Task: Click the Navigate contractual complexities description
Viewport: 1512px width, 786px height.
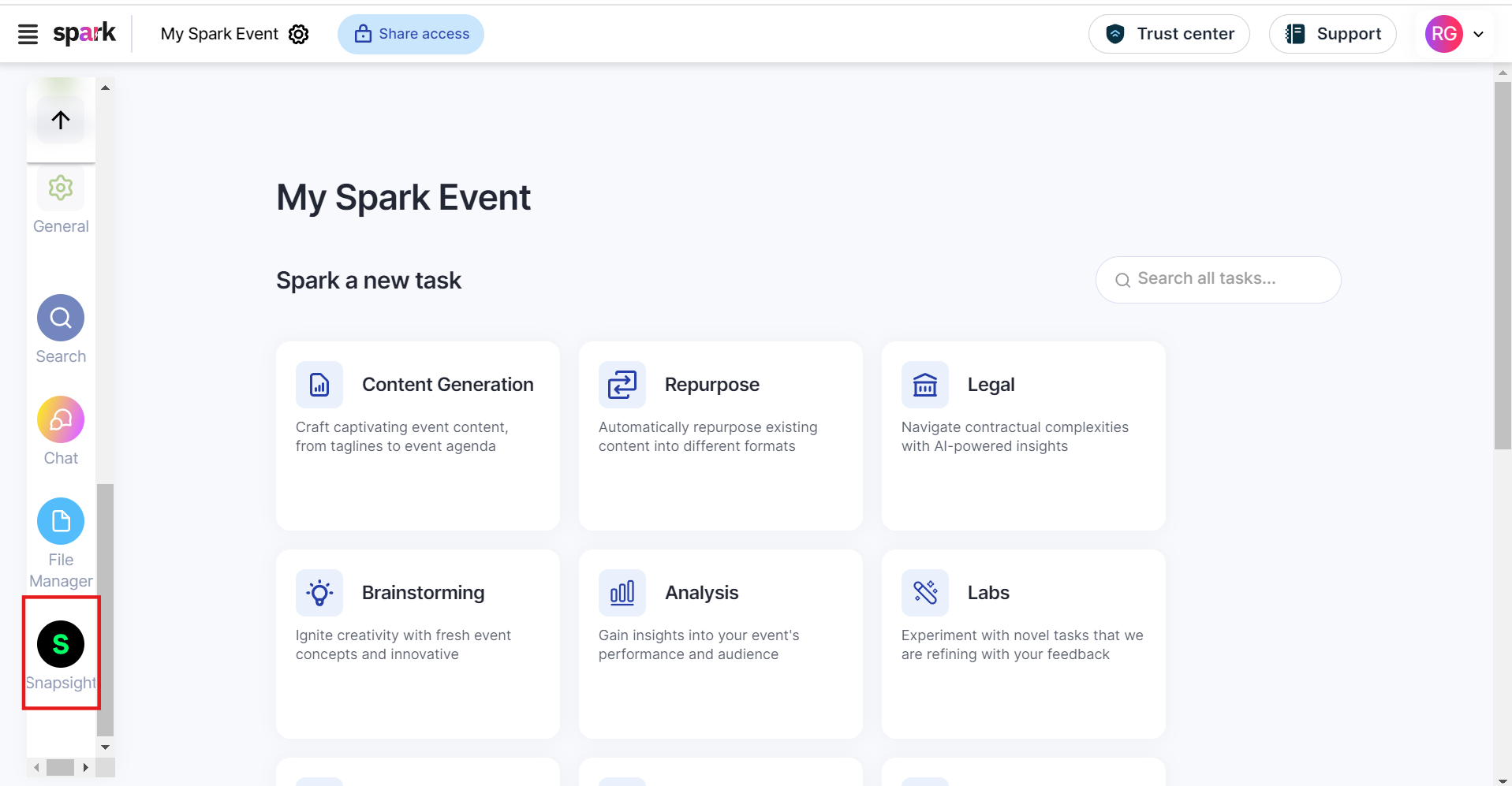Action: 1015,437
